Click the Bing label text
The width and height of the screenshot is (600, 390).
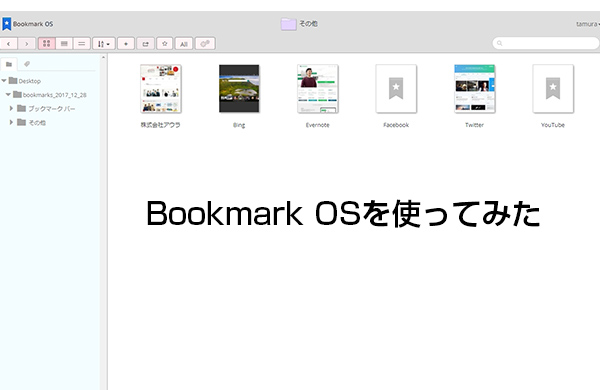(x=239, y=125)
